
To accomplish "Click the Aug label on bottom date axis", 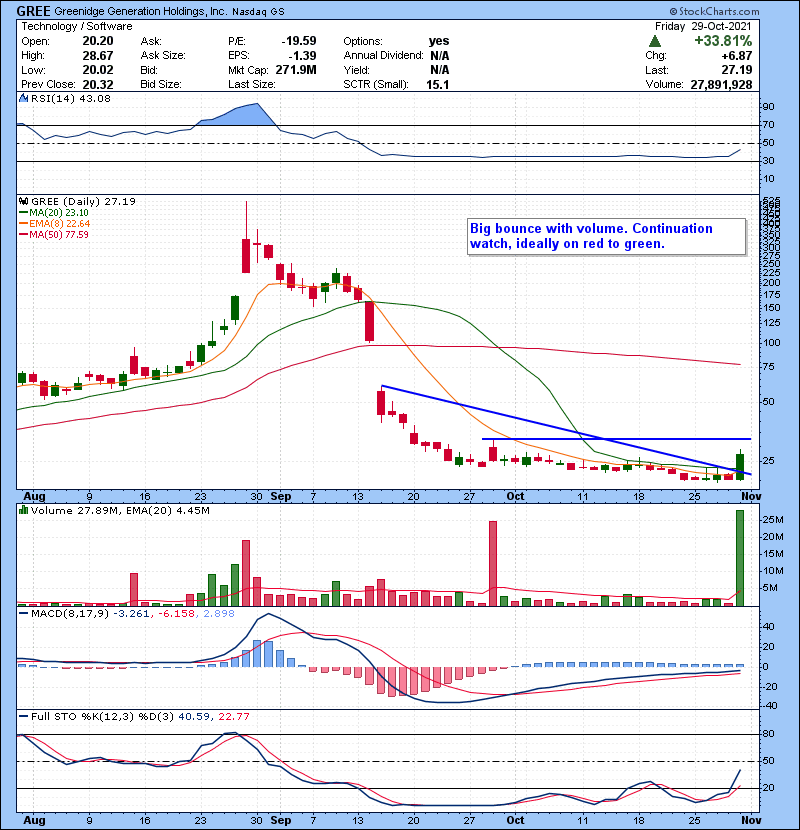I will 34,820.
